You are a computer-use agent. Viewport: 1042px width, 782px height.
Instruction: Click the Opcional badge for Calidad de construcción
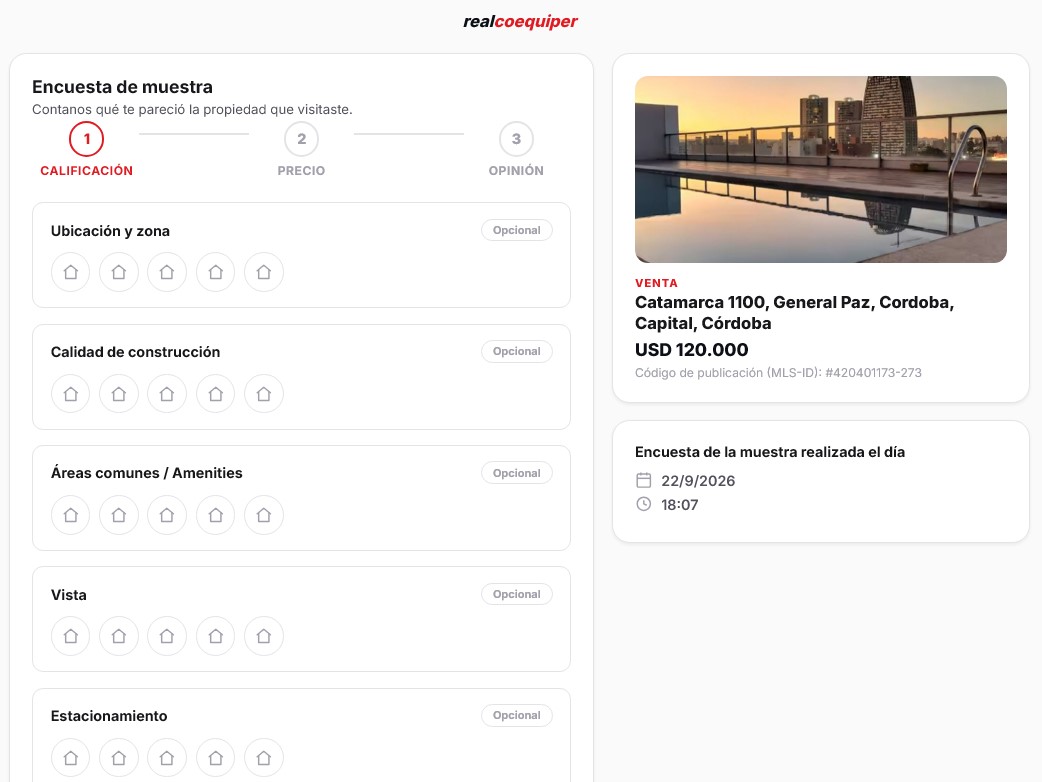pyautogui.click(x=516, y=351)
